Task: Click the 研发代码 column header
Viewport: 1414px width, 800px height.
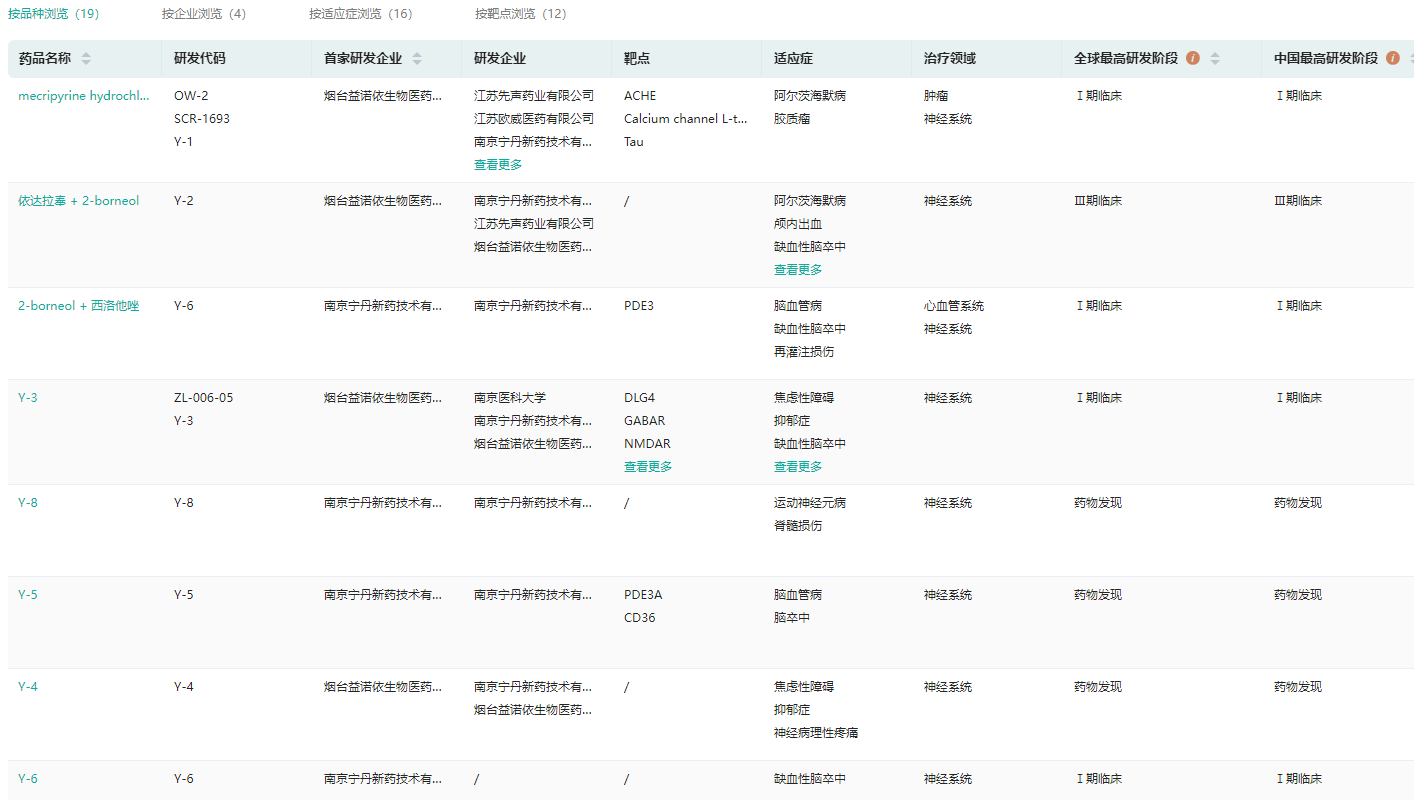Action: click(200, 59)
